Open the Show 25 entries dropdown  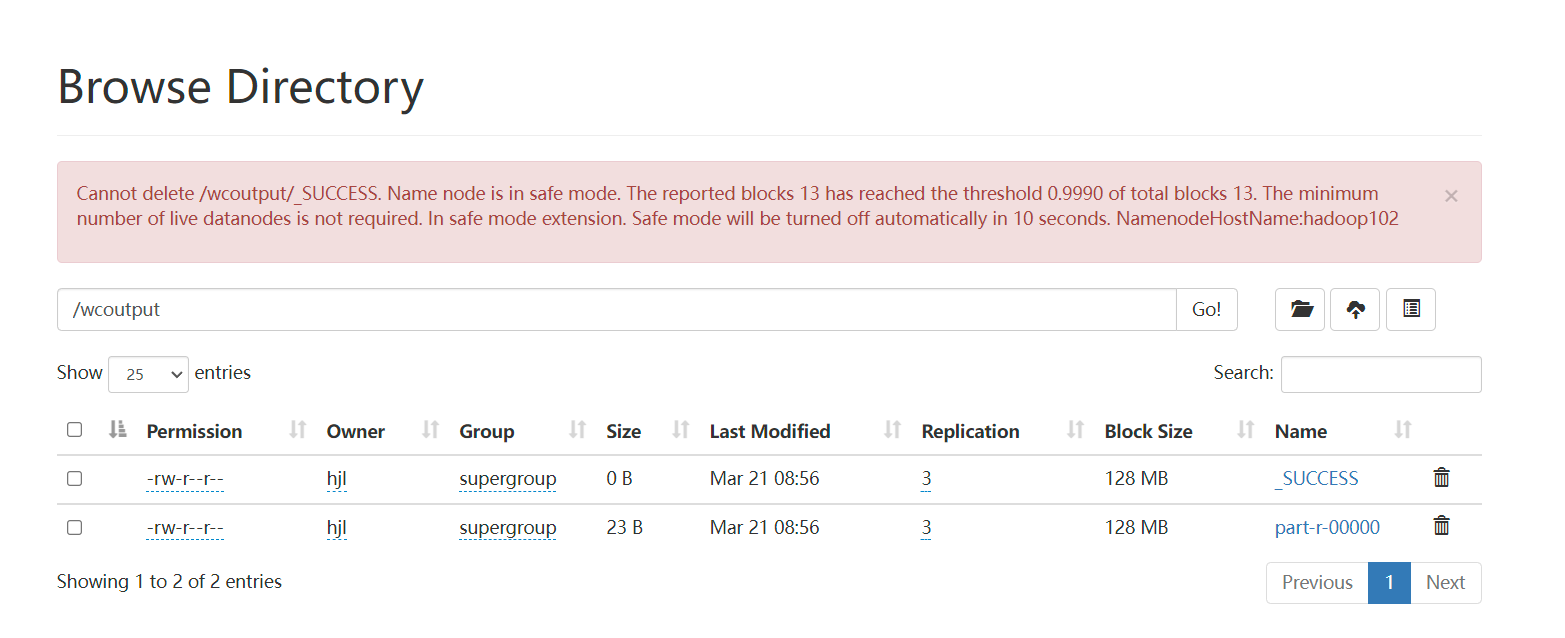click(x=148, y=373)
